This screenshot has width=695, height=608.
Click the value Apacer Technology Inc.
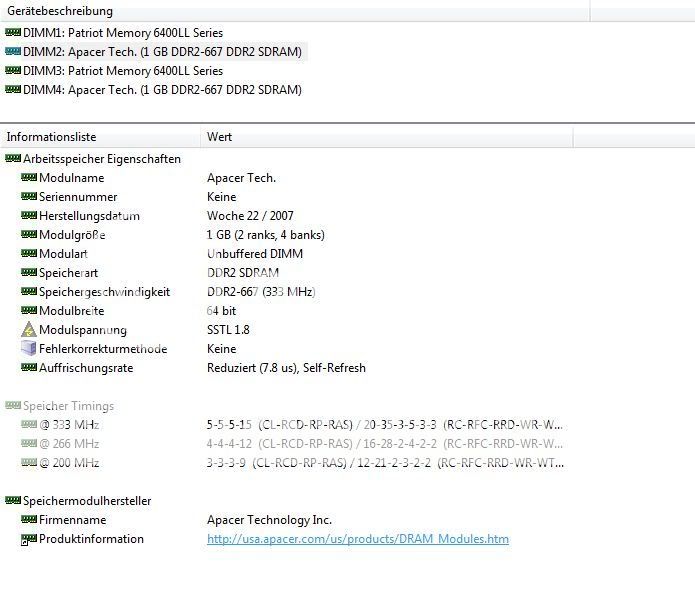coord(269,520)
